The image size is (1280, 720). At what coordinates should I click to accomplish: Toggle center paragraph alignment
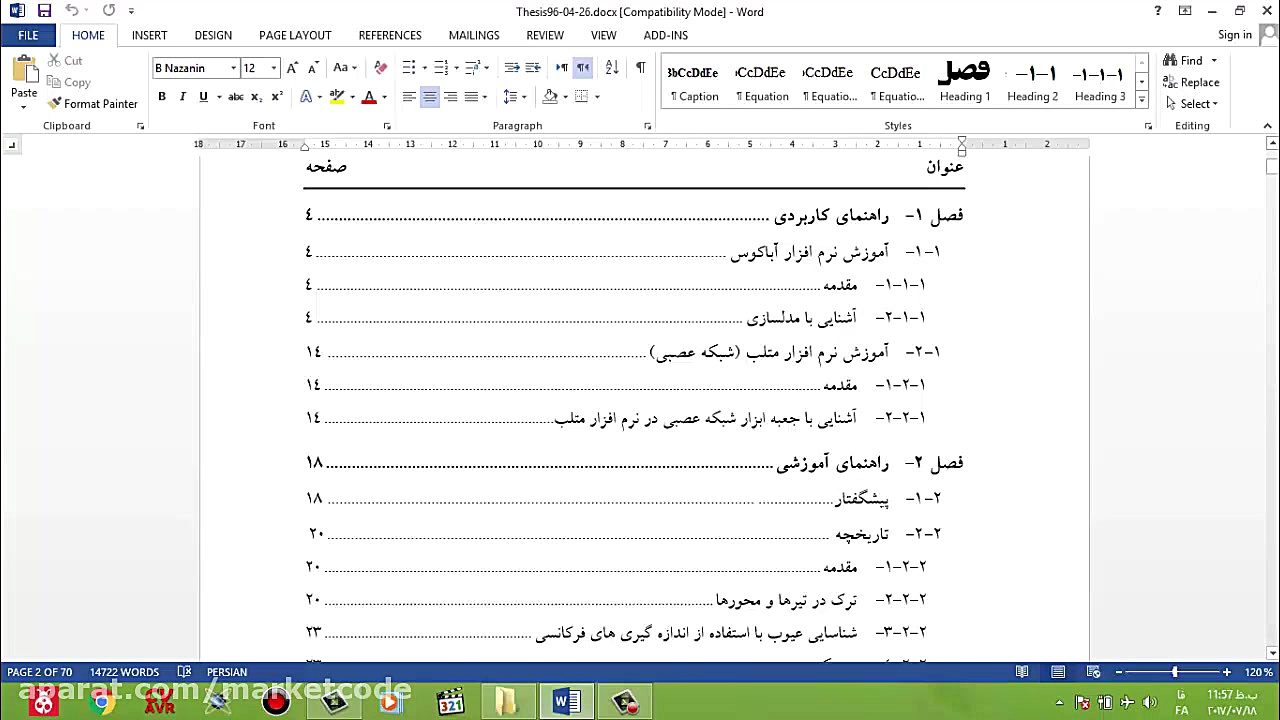click(x=430, y=96)
